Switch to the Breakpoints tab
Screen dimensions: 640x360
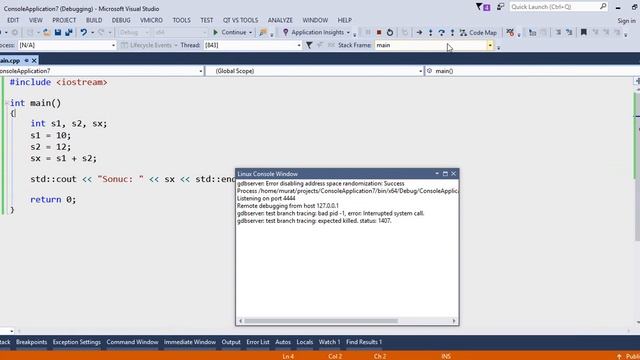[31, 342]
